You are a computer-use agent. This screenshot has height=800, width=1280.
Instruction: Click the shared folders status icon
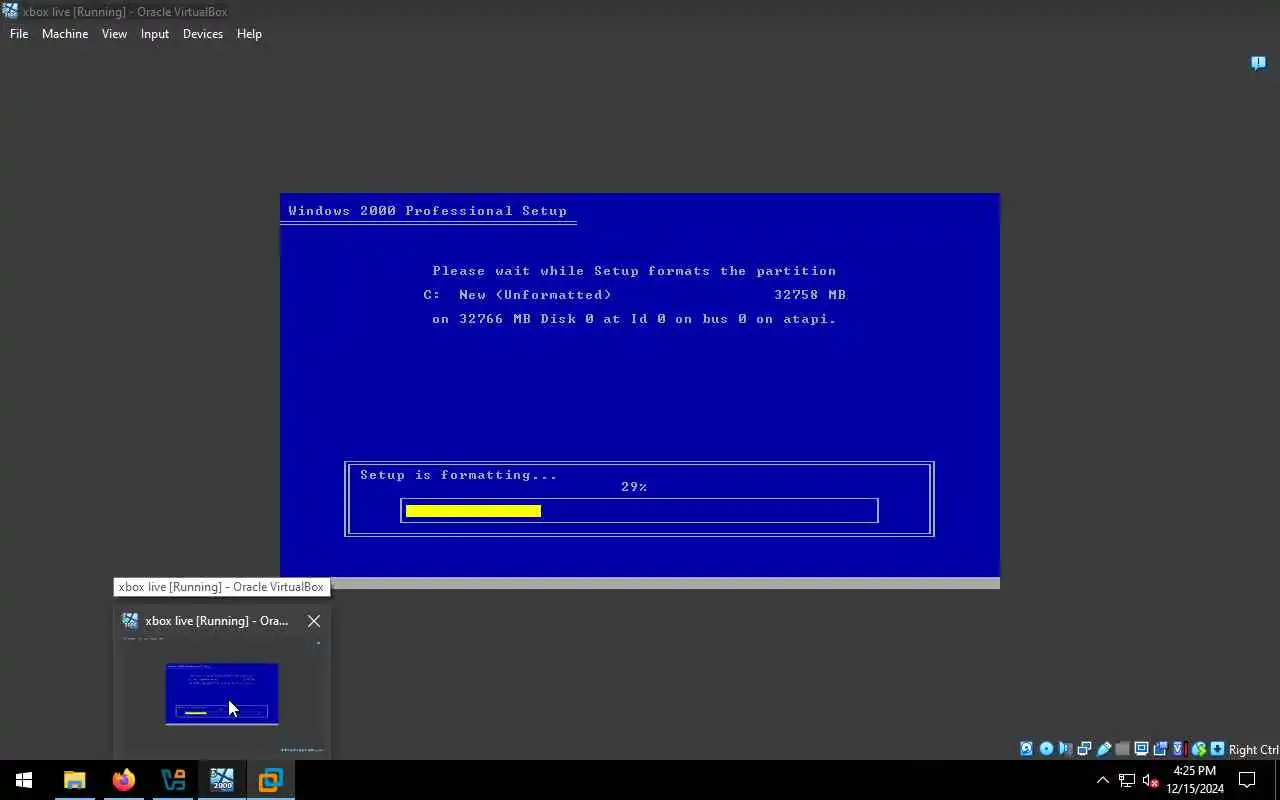coord(1122,749)
